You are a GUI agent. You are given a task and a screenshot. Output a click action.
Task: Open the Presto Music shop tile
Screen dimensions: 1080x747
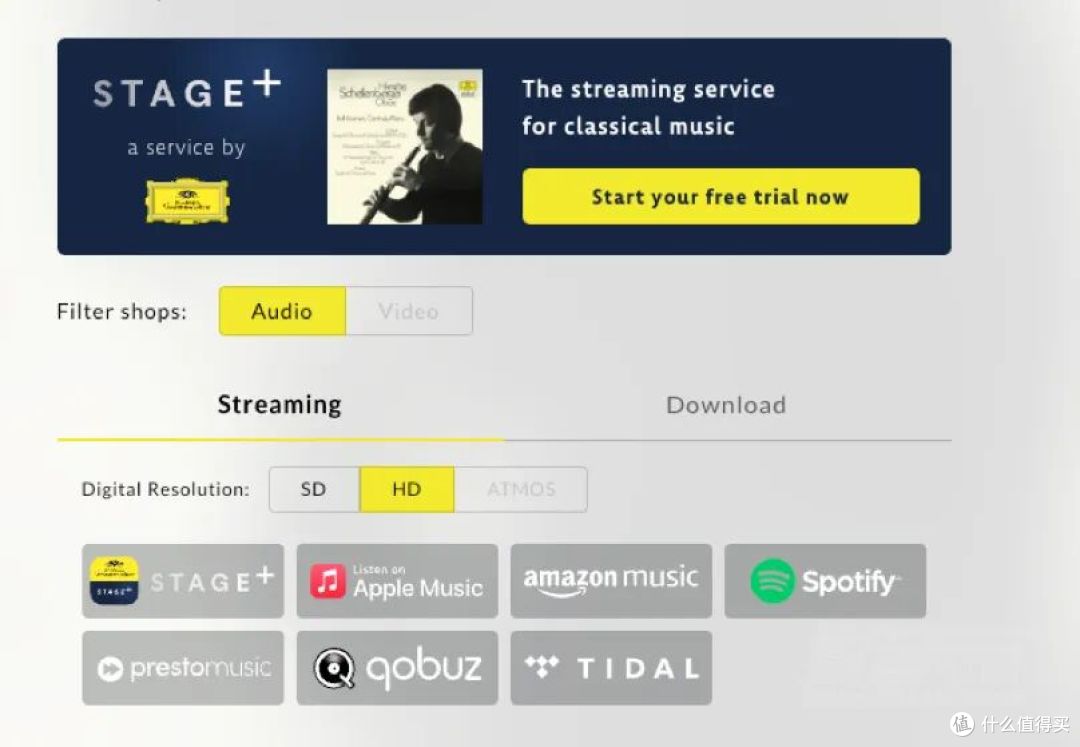(183, 668)
